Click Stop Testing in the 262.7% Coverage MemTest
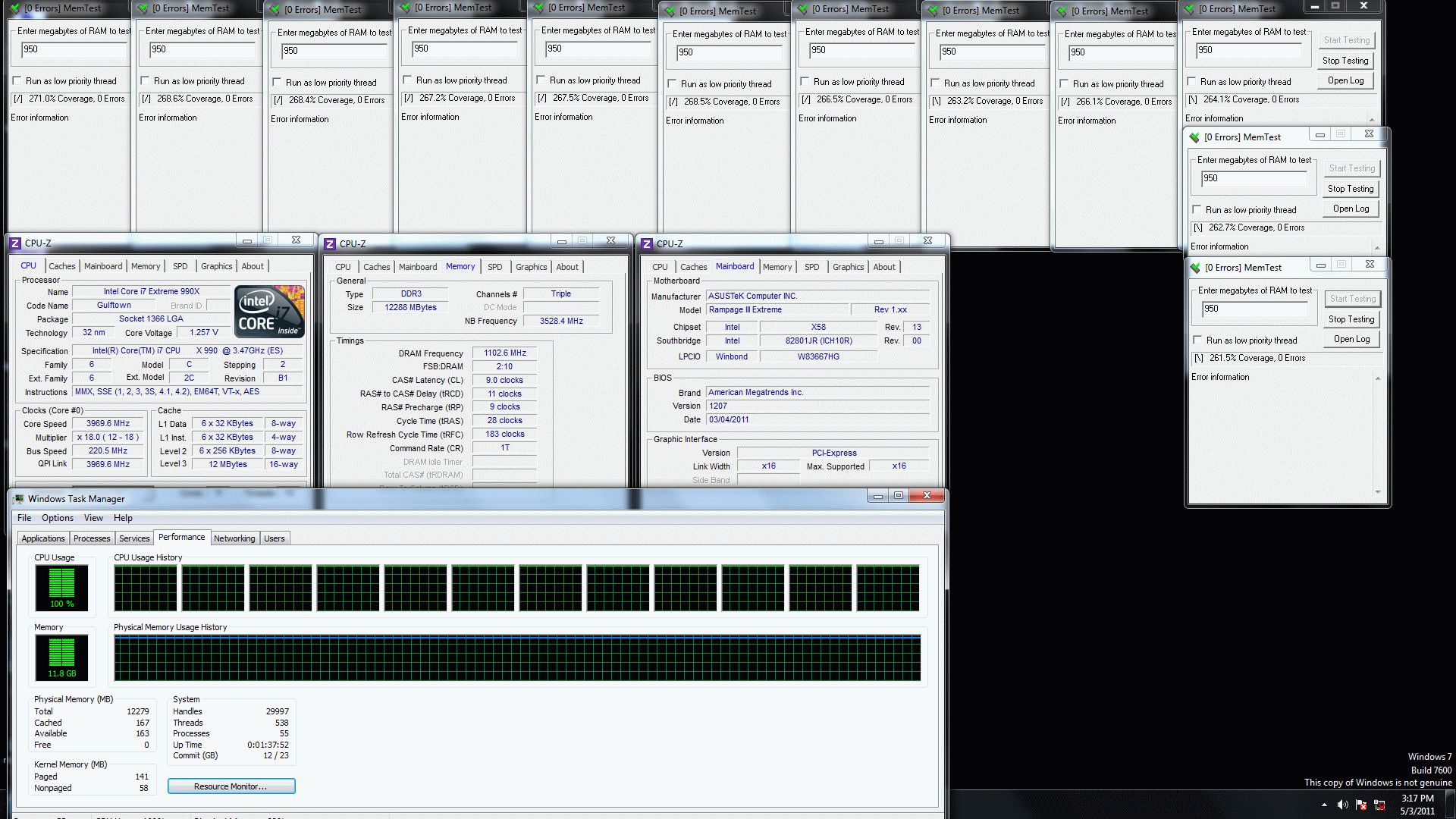The width and height of the screenshot is (1456, 819). (x=1351, y=189)
